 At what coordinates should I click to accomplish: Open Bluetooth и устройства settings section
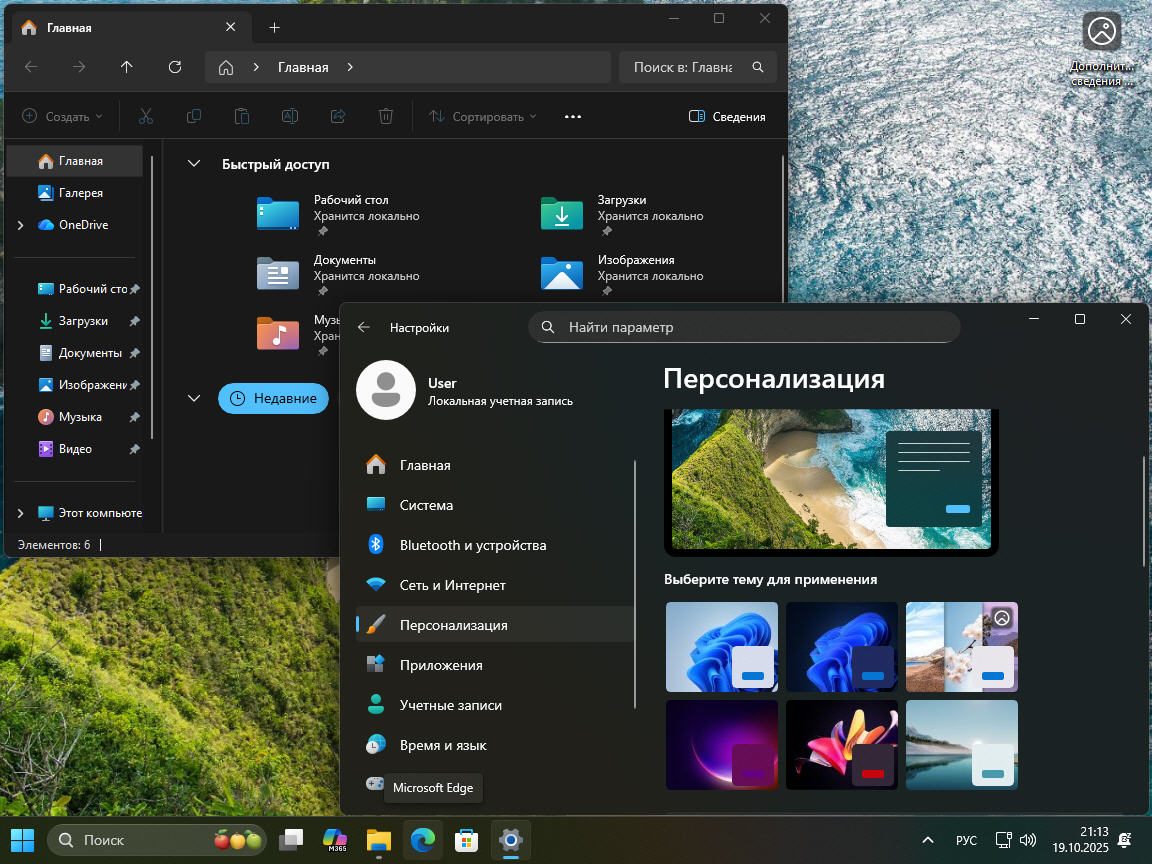pos(472,545)
